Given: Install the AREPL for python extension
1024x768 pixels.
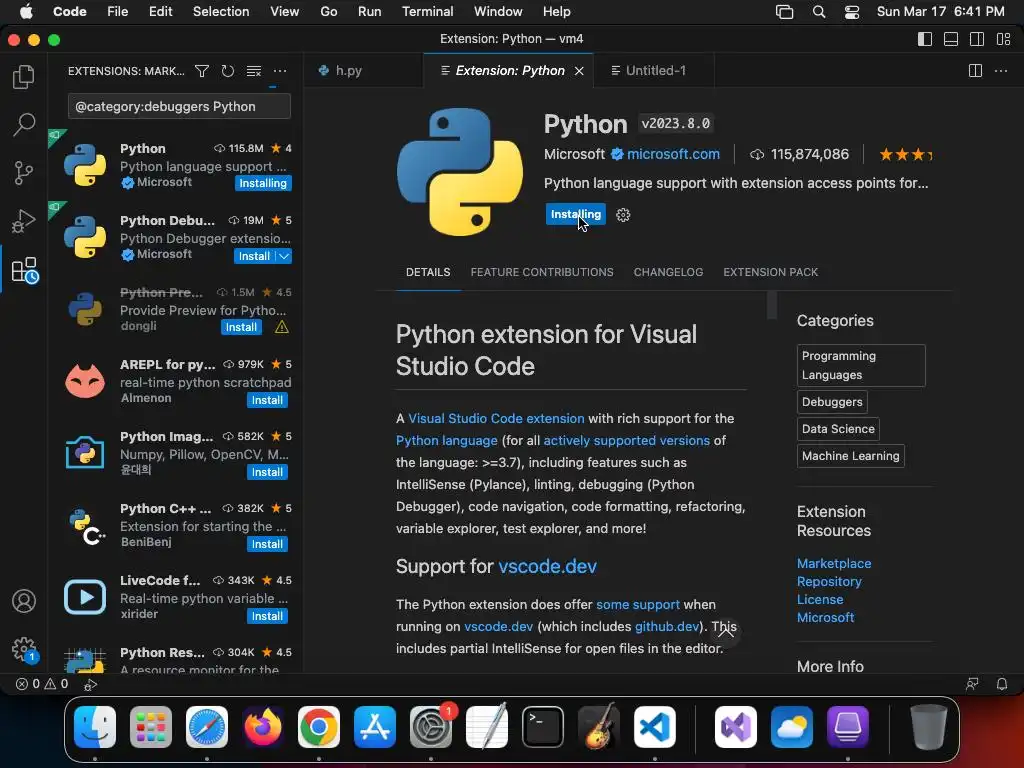Looking at the screenshot, I should (267, 400).
